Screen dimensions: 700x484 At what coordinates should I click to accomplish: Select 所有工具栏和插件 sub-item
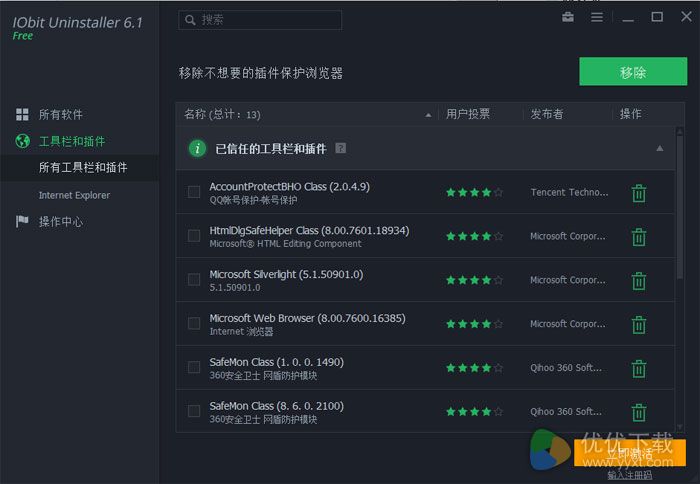83,167
